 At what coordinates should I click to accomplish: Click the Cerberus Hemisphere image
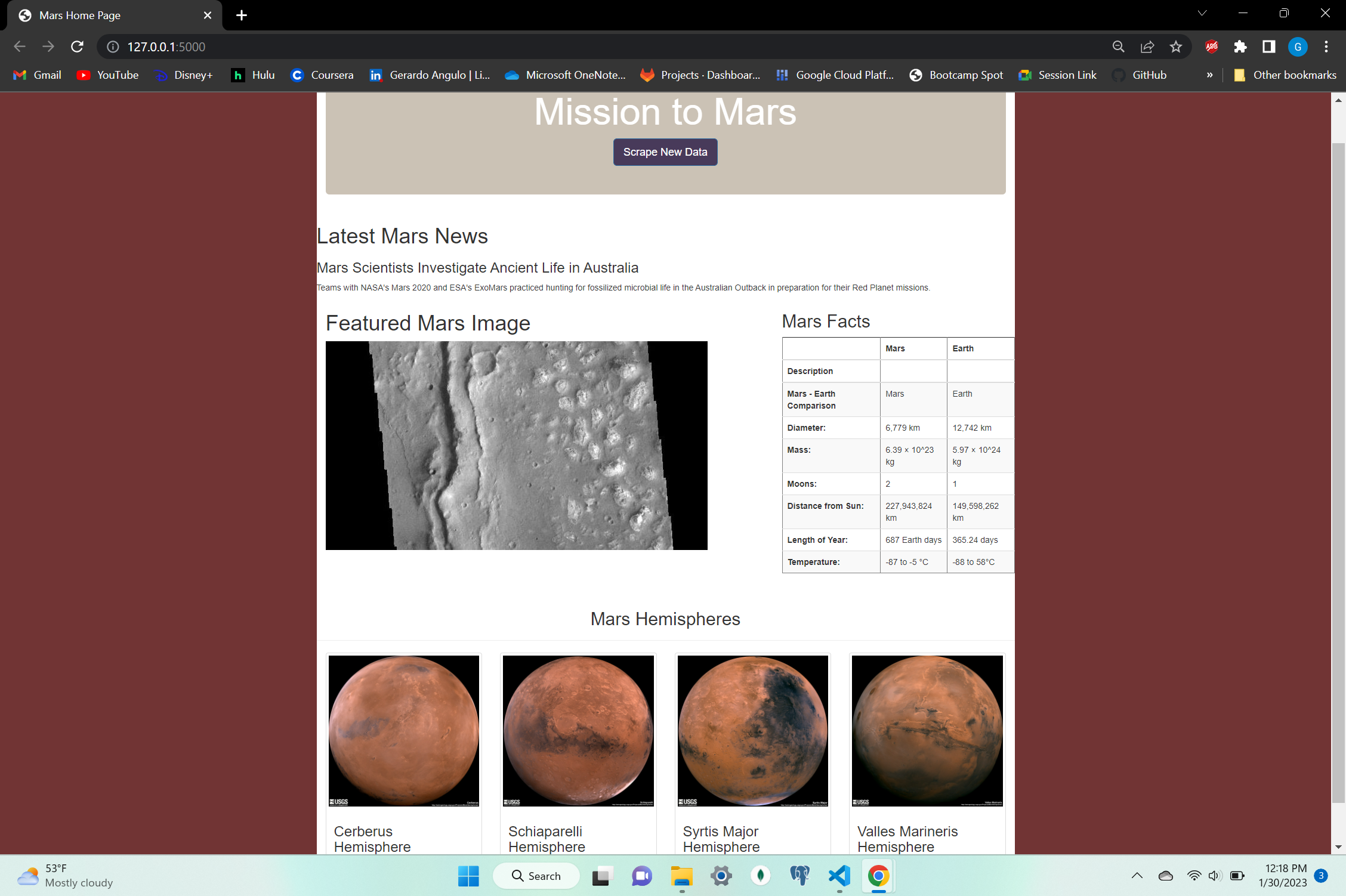pyautogui.click(x=403, y=731)
